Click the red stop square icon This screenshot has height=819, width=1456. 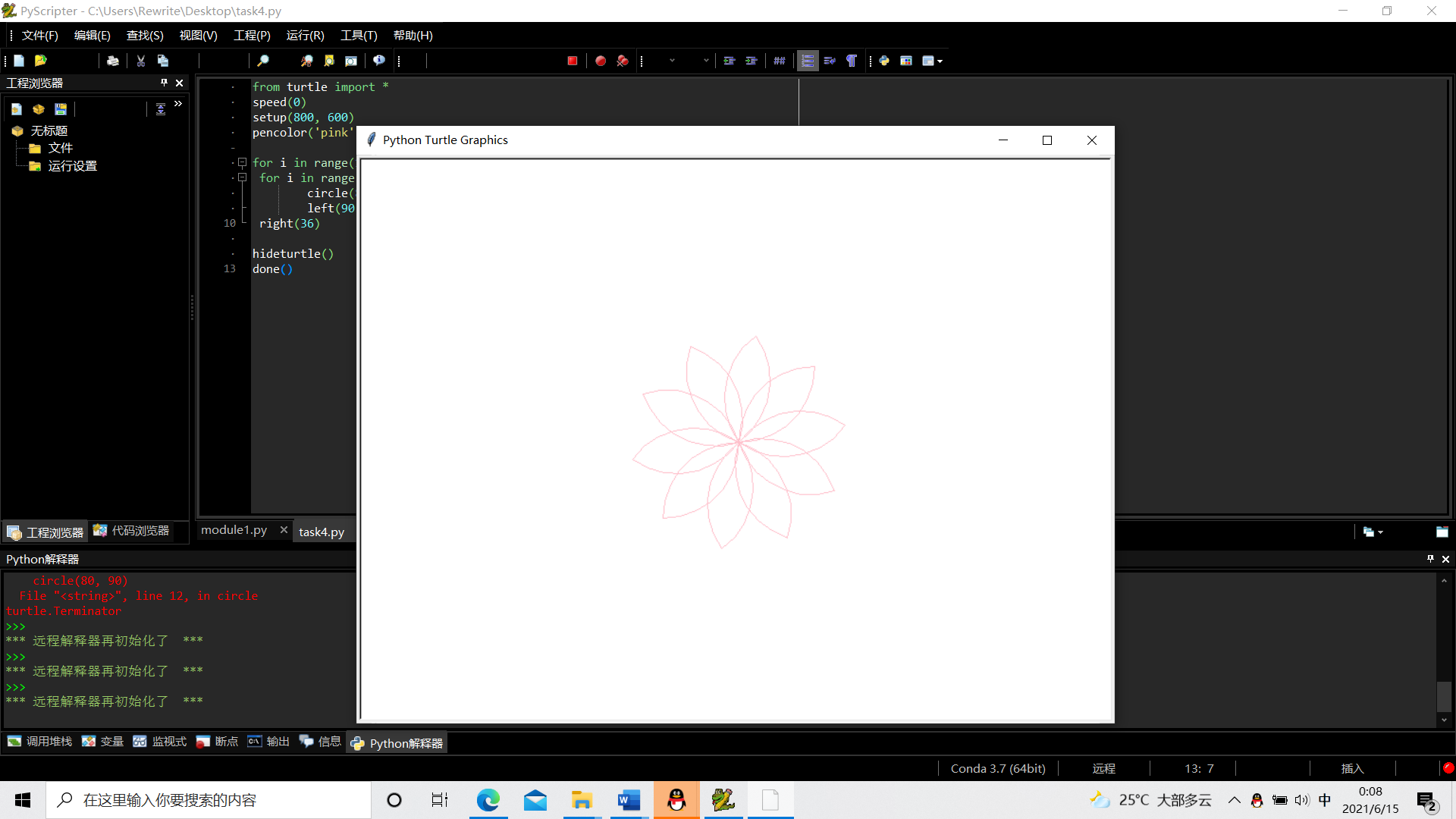pyautogui.click(x=573, y=61)
